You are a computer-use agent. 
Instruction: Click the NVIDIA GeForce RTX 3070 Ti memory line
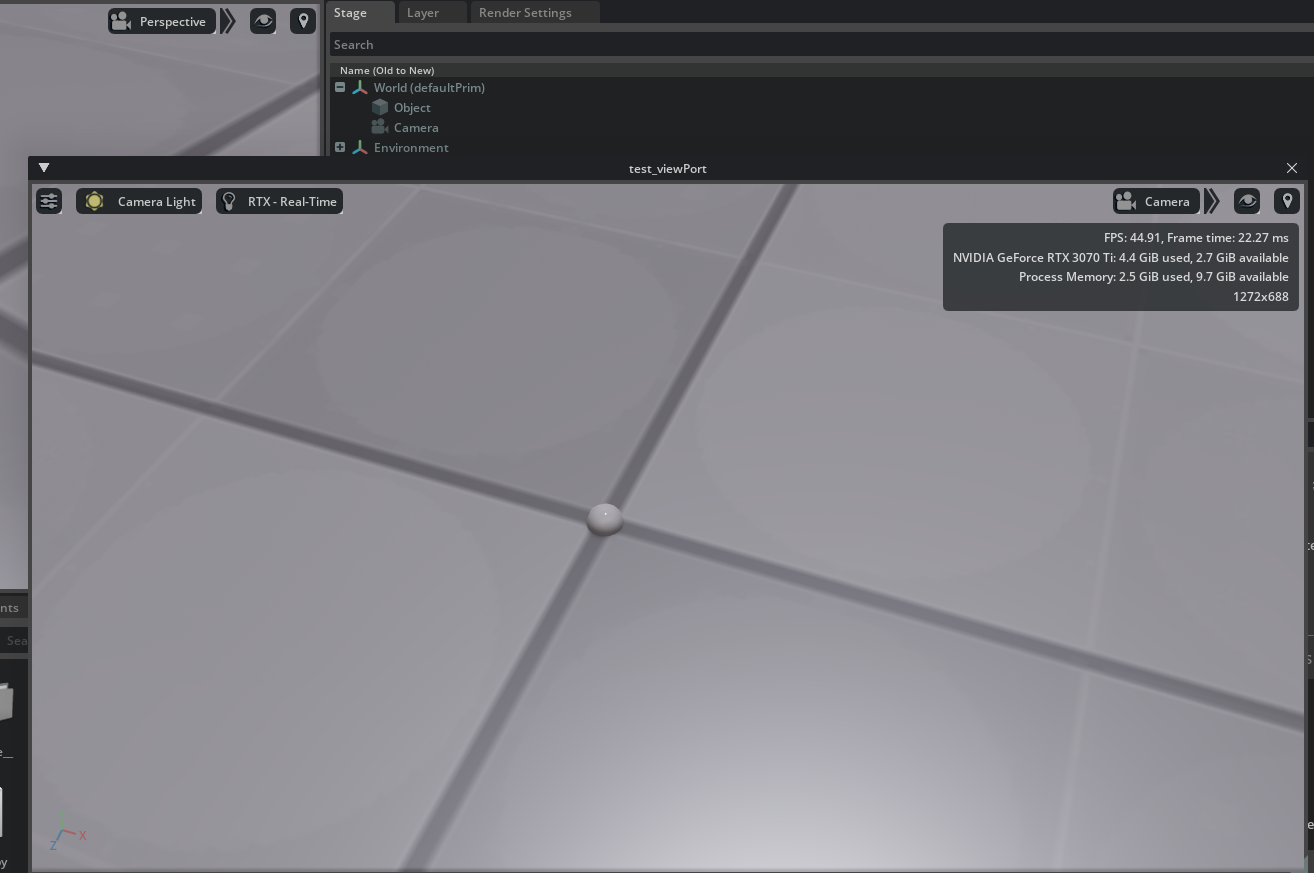point(1121,257)
